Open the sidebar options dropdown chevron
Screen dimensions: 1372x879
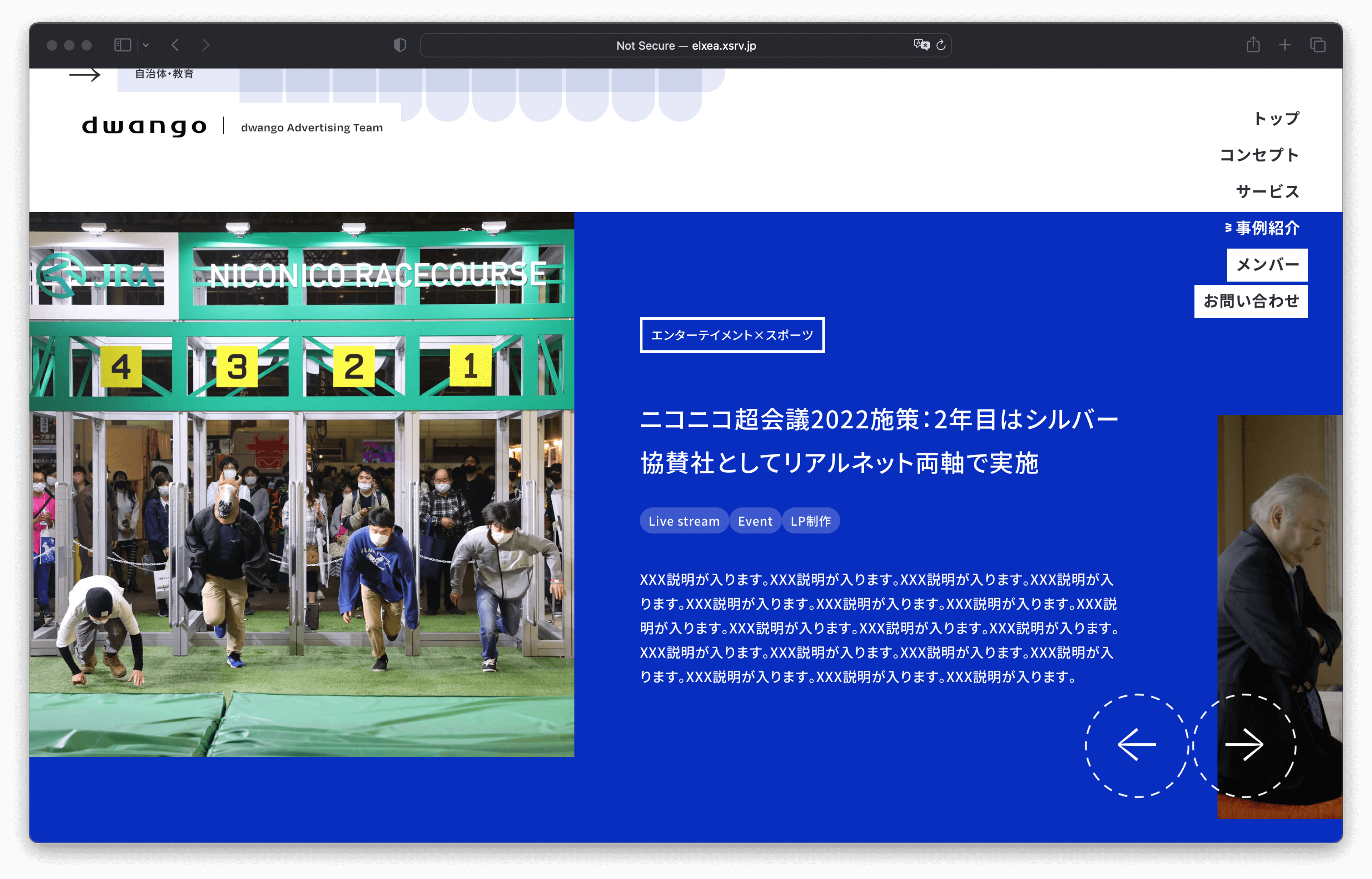point(145,45)
